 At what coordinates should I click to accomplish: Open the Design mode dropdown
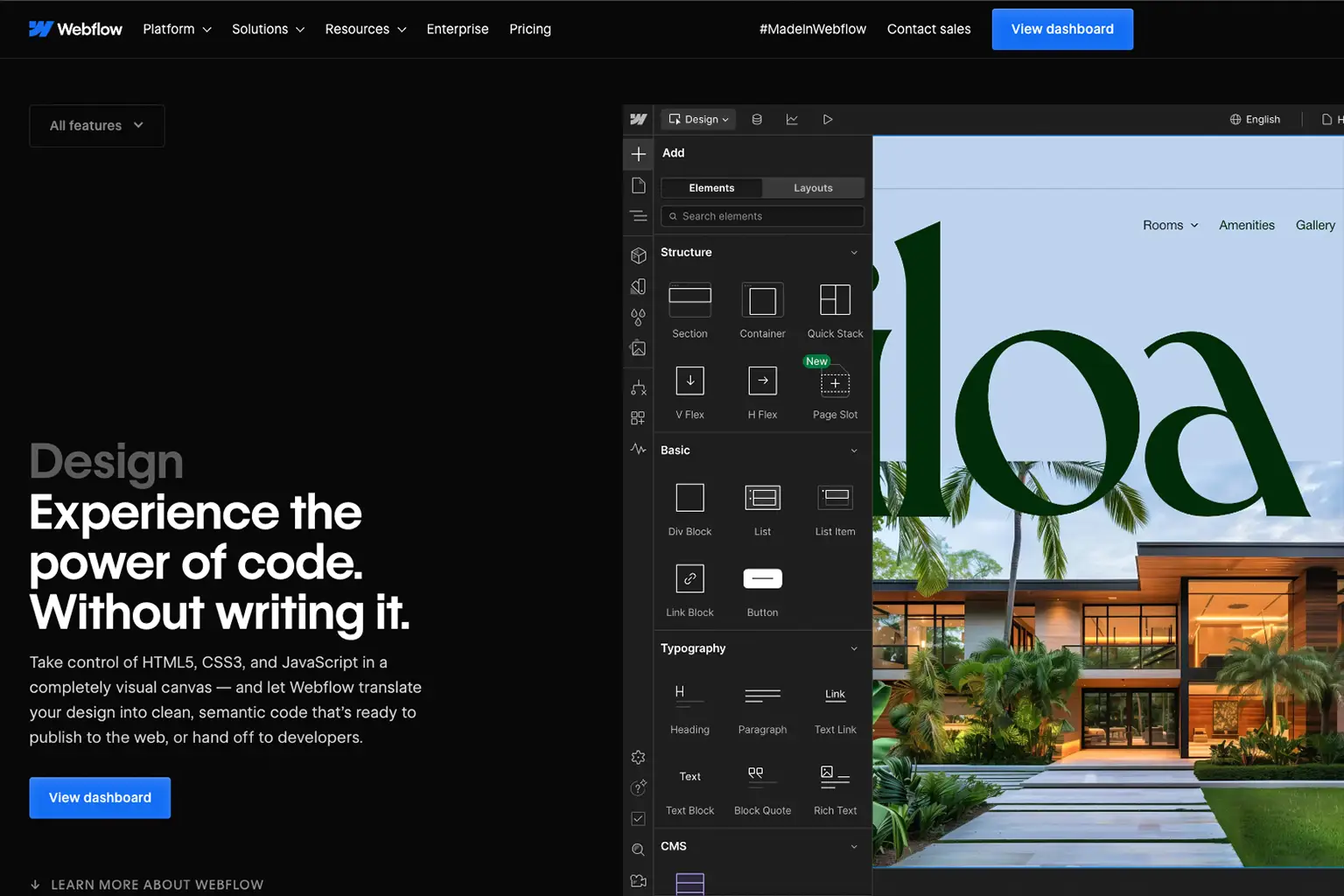pyautogui.click(x=698, y=119)
